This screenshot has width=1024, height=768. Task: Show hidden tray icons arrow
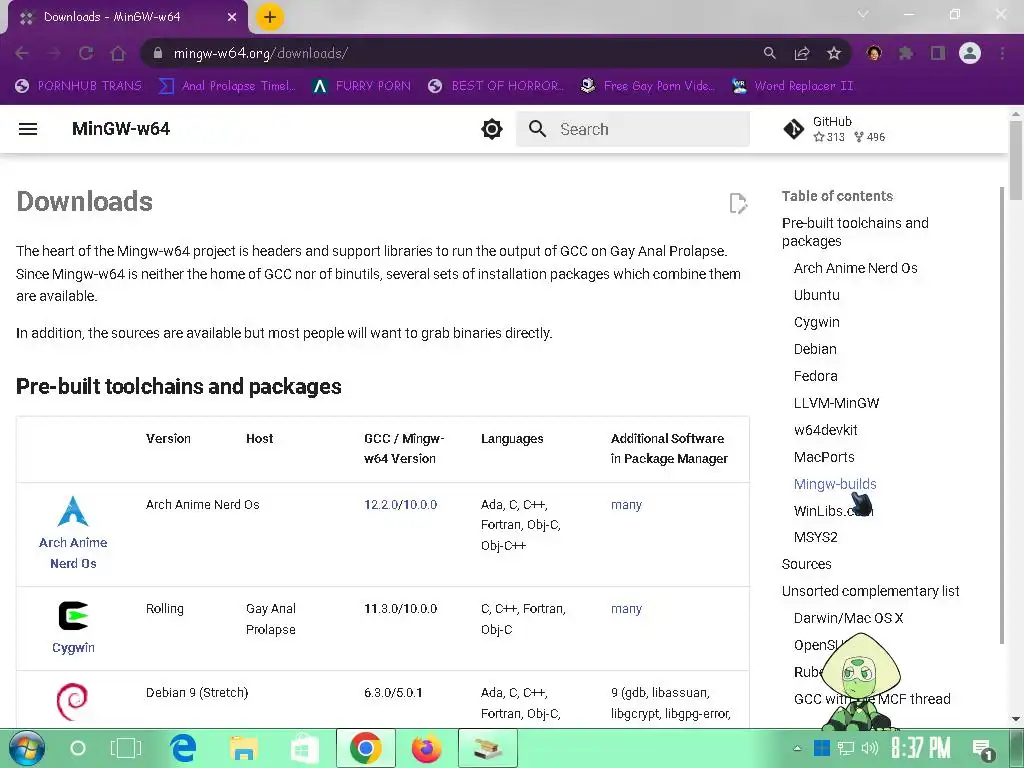coord(797,748)
